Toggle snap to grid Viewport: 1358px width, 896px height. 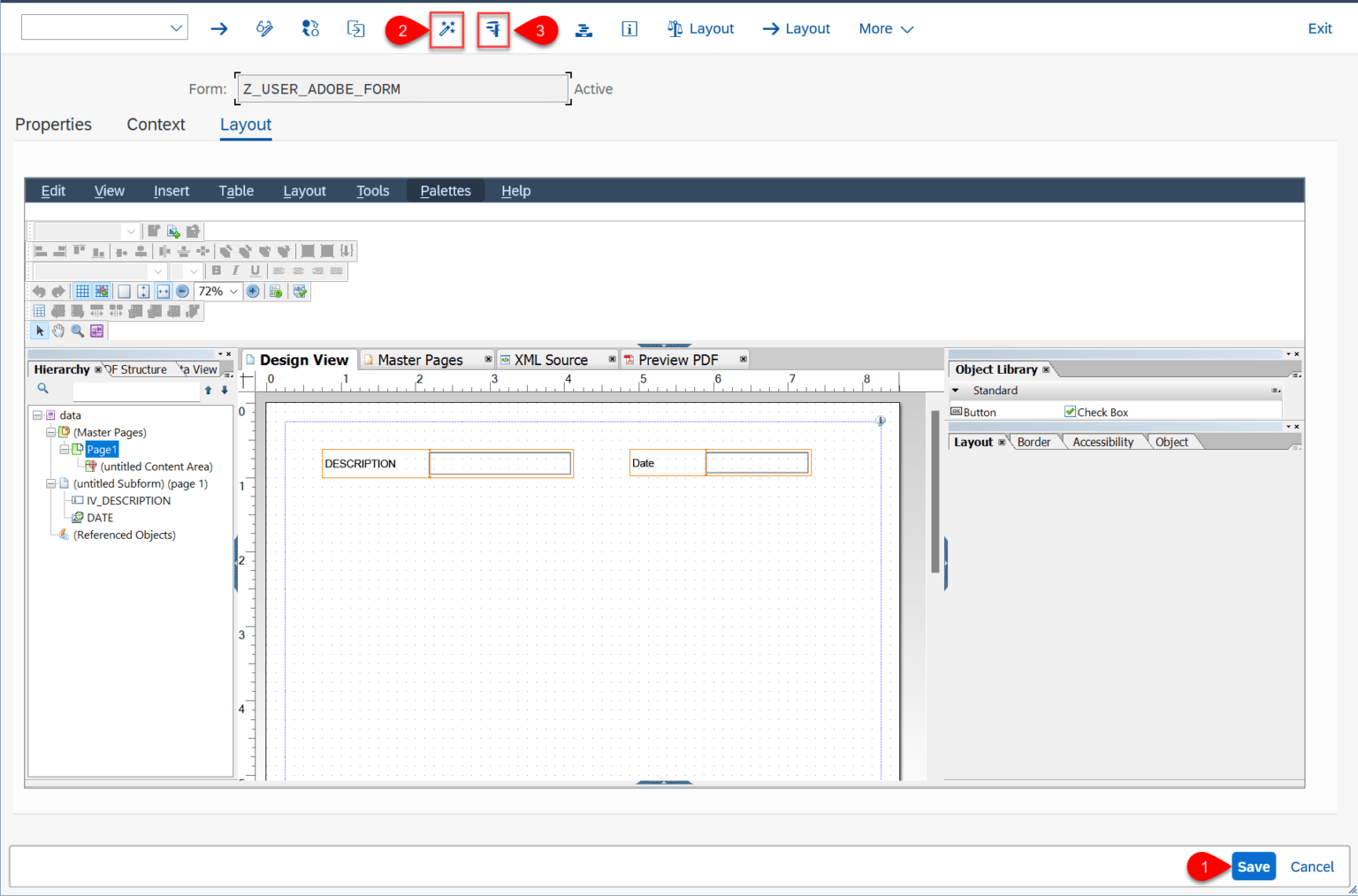coord(101,291)
